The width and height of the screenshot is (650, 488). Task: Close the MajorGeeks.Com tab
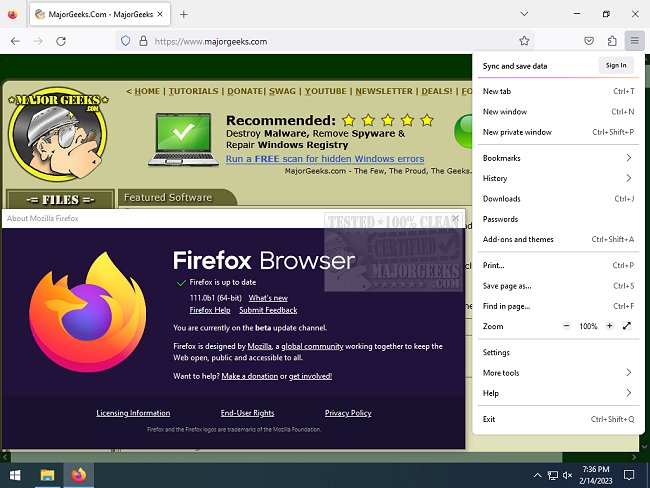tap(160, 14)
